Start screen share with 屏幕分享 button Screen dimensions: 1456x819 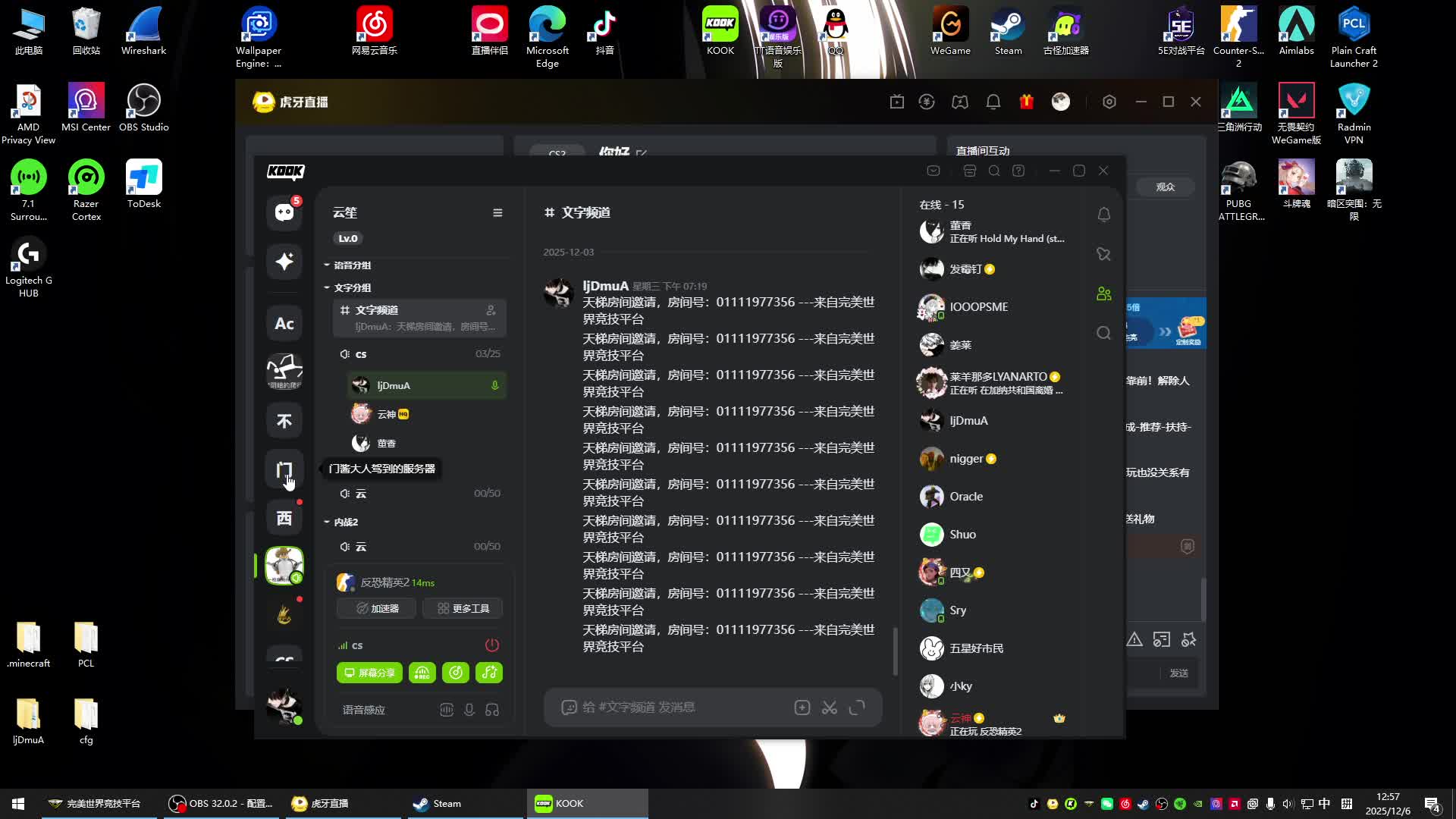coord(369,673)
